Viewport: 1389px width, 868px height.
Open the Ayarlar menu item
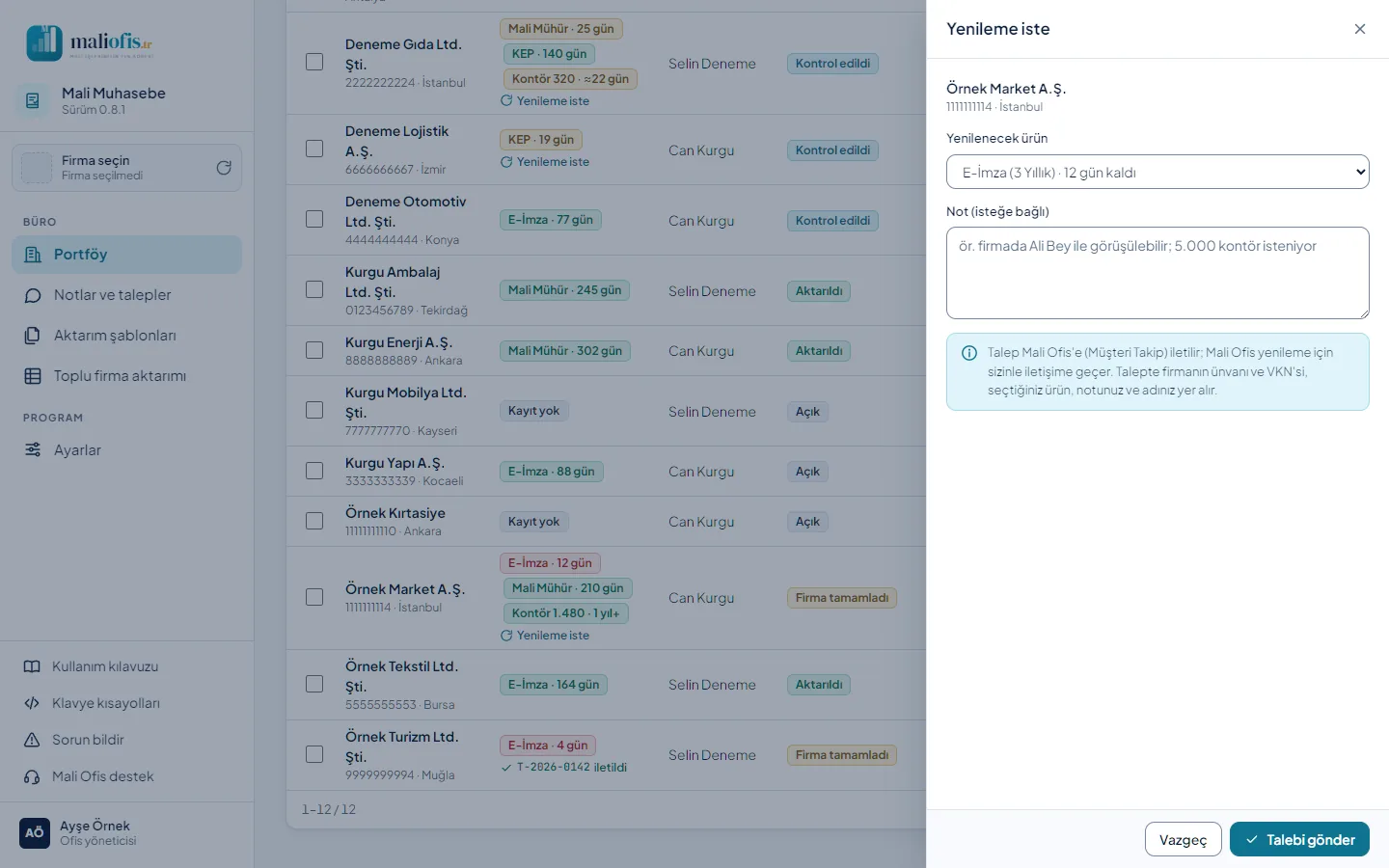click(x=126, y=450)
